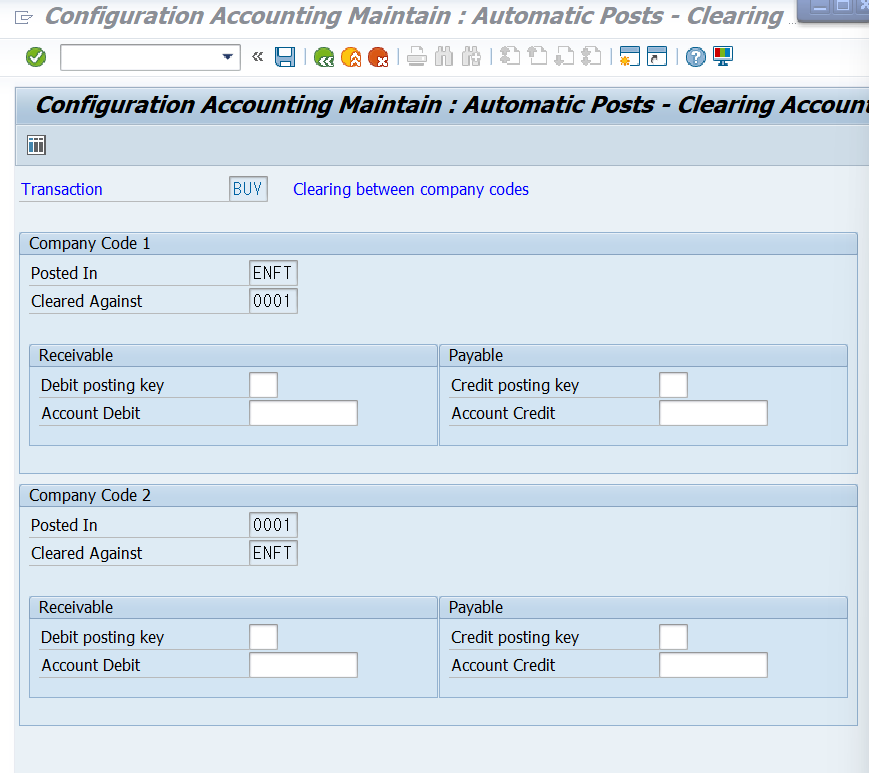
Task: Click the green Enter checkmark icon
Action: 36,57
